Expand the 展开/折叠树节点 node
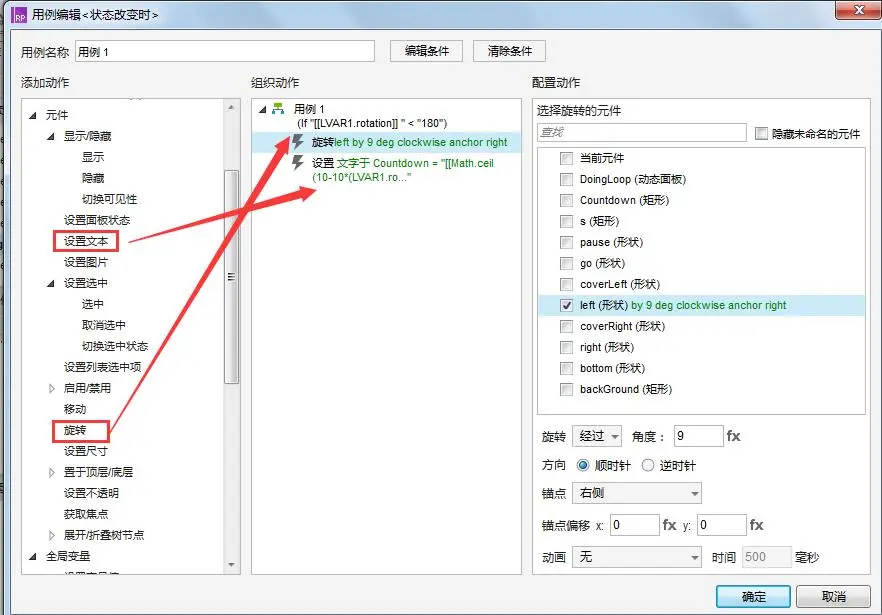Image resolution: width=882 pixels, height=615 pixels. (x=51, y=535)
